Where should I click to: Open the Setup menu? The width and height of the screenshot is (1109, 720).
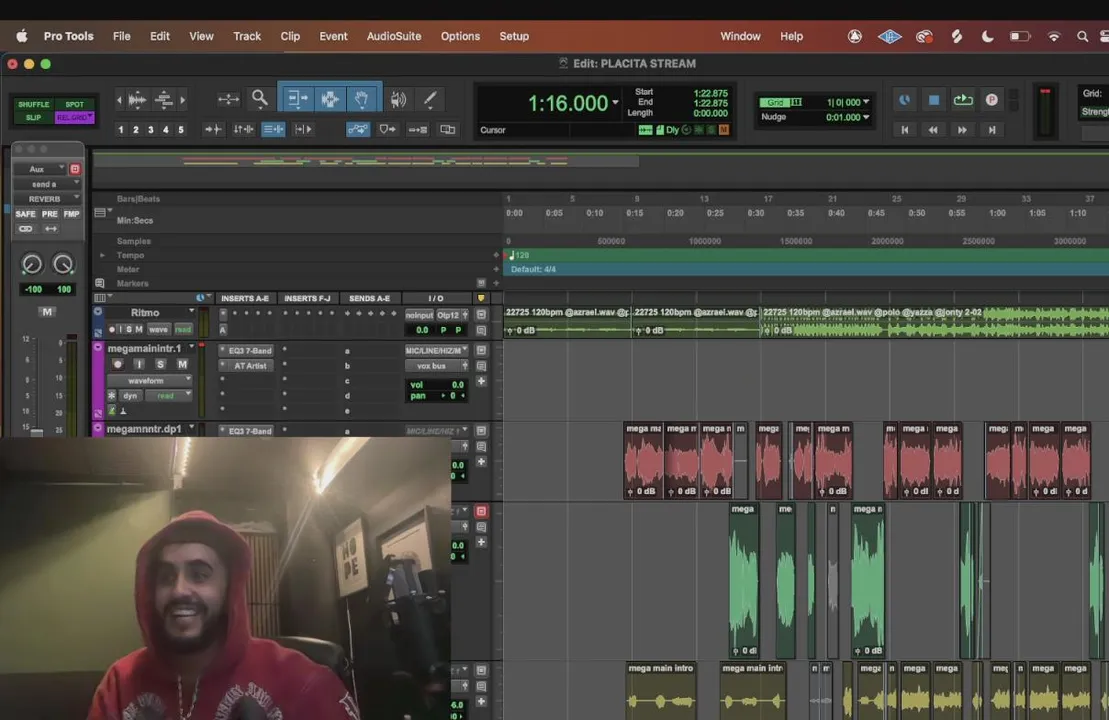click(514, 36)
